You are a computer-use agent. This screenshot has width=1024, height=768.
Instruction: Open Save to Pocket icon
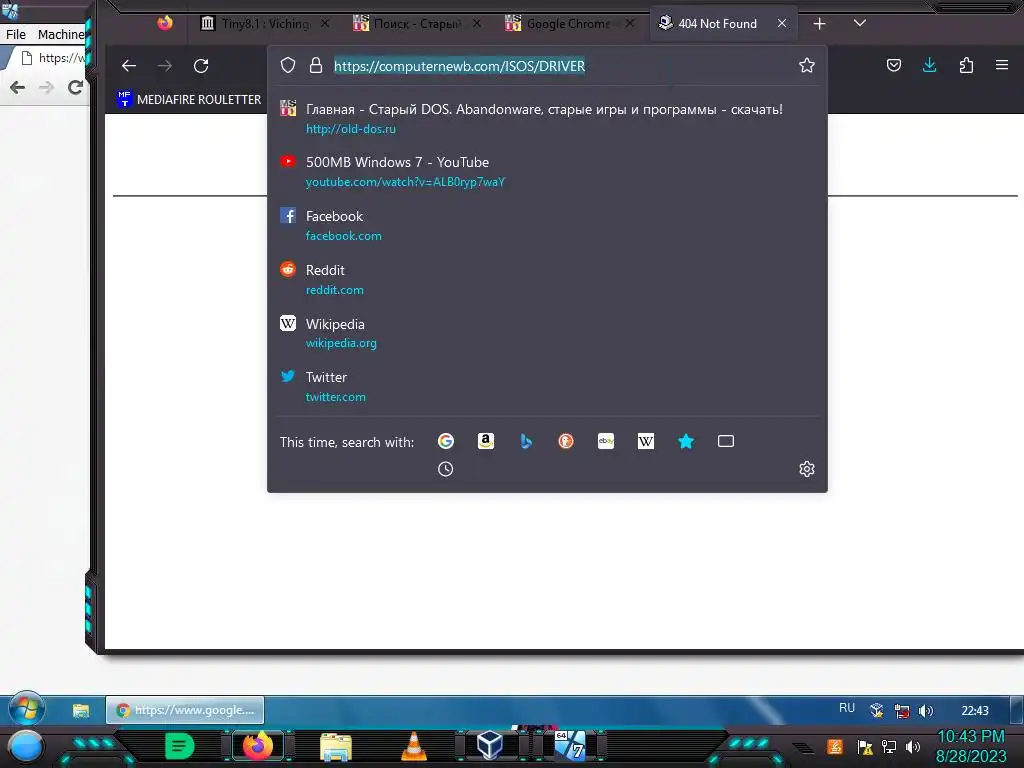(894, 65)
